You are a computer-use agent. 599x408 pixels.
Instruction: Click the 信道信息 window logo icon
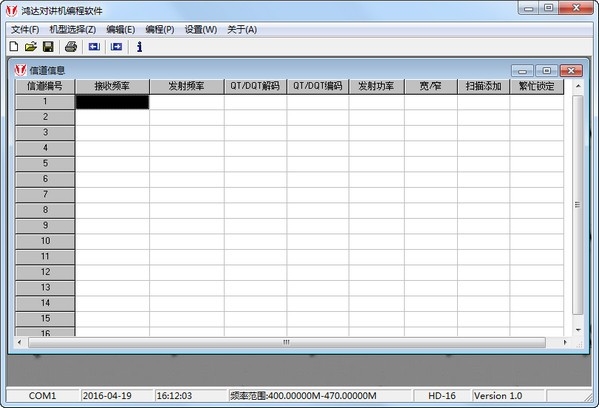pos(20,70)
